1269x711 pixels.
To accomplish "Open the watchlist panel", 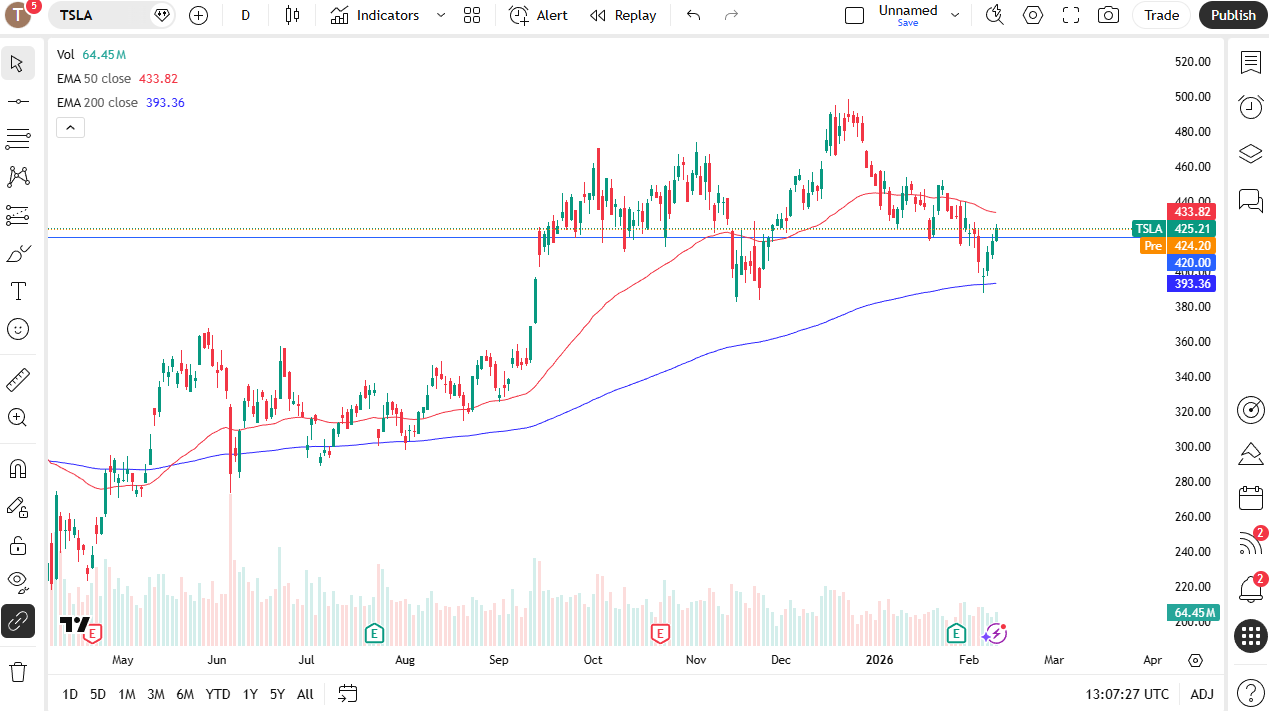I will (1250, 63).
